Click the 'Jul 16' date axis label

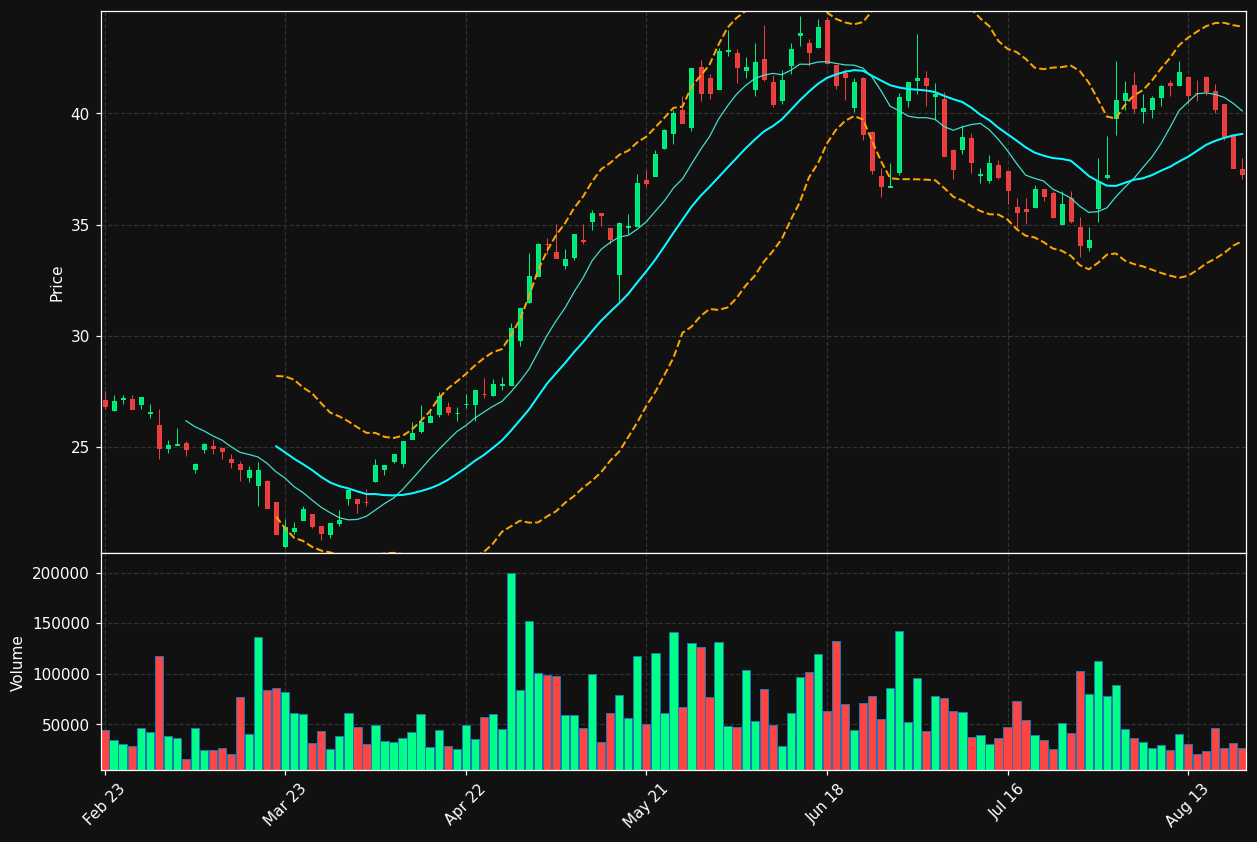tap(1006, 804)
